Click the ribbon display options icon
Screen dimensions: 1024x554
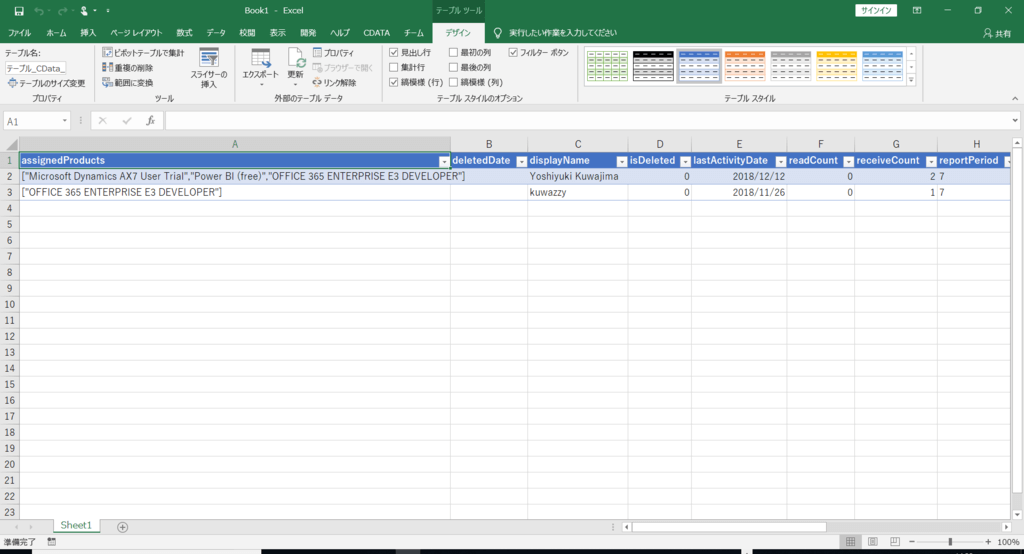coord(917,10)
